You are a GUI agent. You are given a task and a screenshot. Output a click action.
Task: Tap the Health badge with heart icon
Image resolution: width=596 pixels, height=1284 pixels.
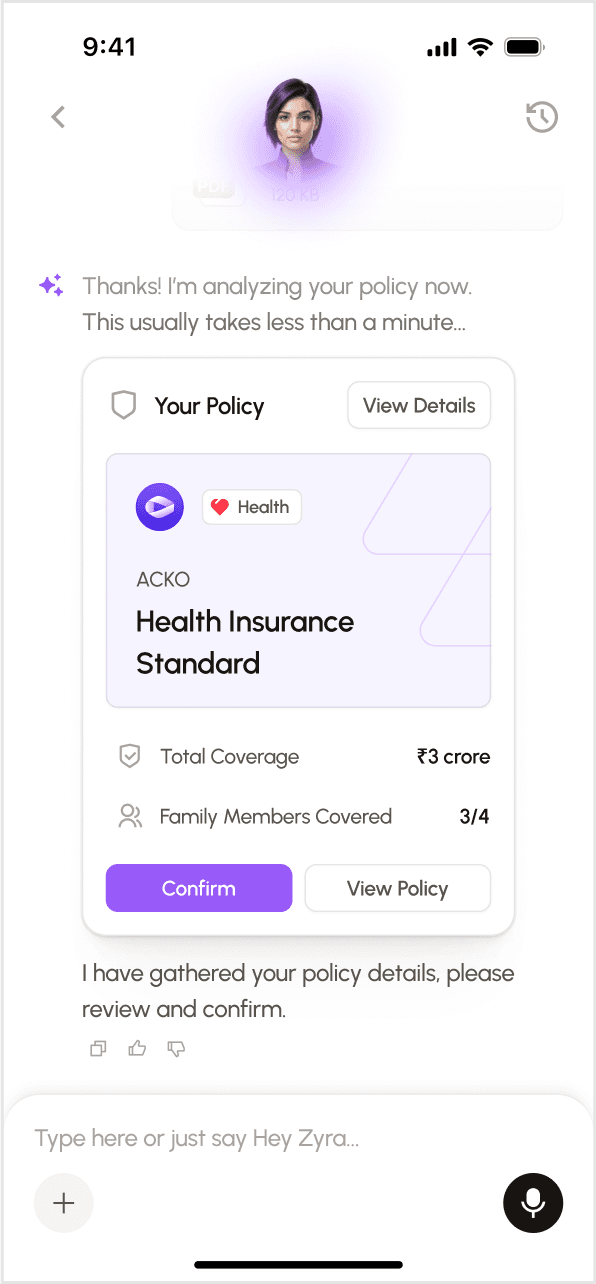251,507
